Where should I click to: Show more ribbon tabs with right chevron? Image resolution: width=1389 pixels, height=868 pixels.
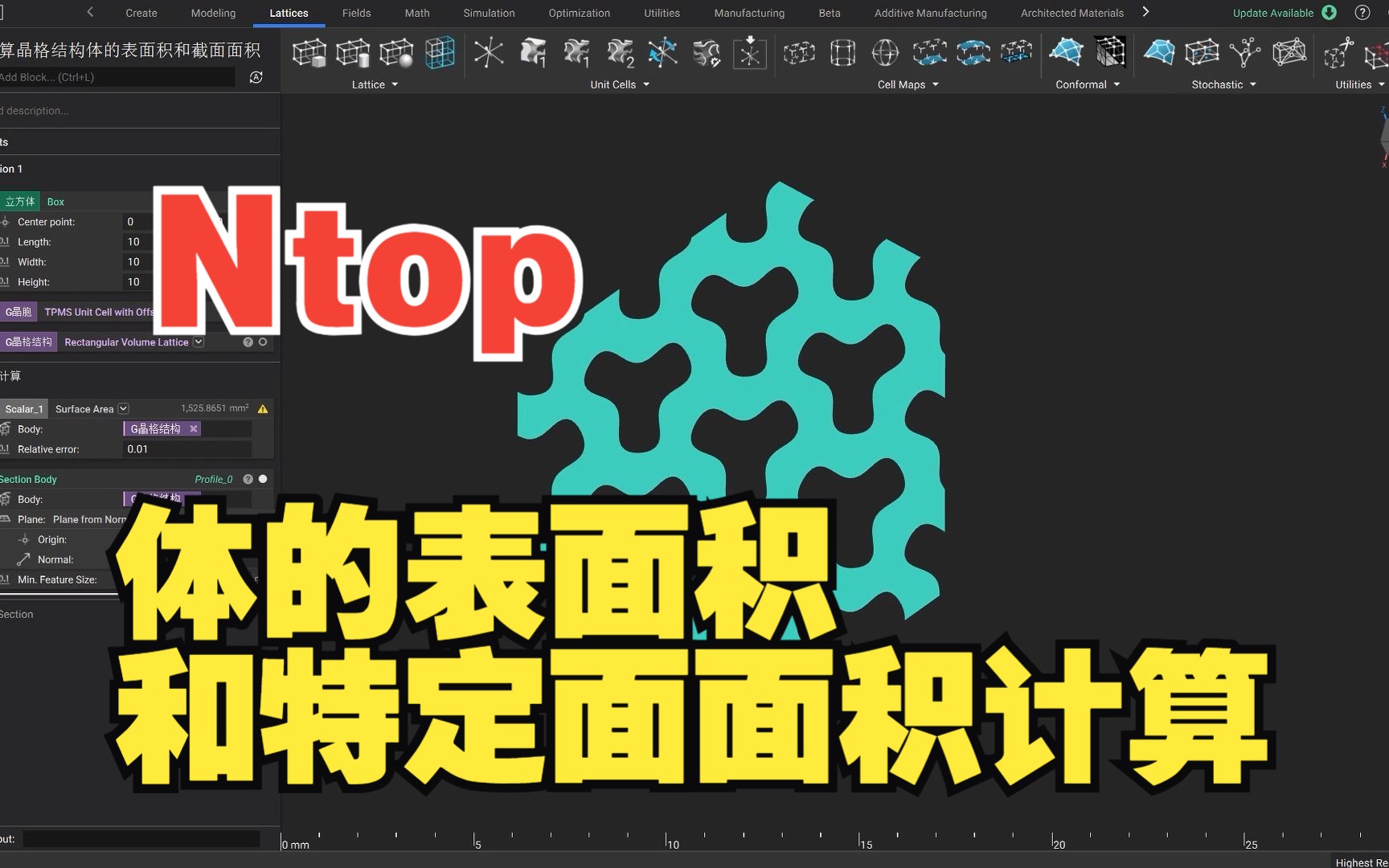pyautogui.click(x=1145, y=12)
